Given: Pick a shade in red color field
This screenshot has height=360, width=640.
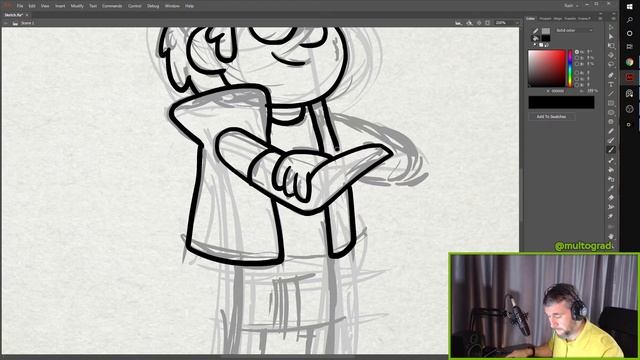Looking at the screenshot, I should pos(547,69).
